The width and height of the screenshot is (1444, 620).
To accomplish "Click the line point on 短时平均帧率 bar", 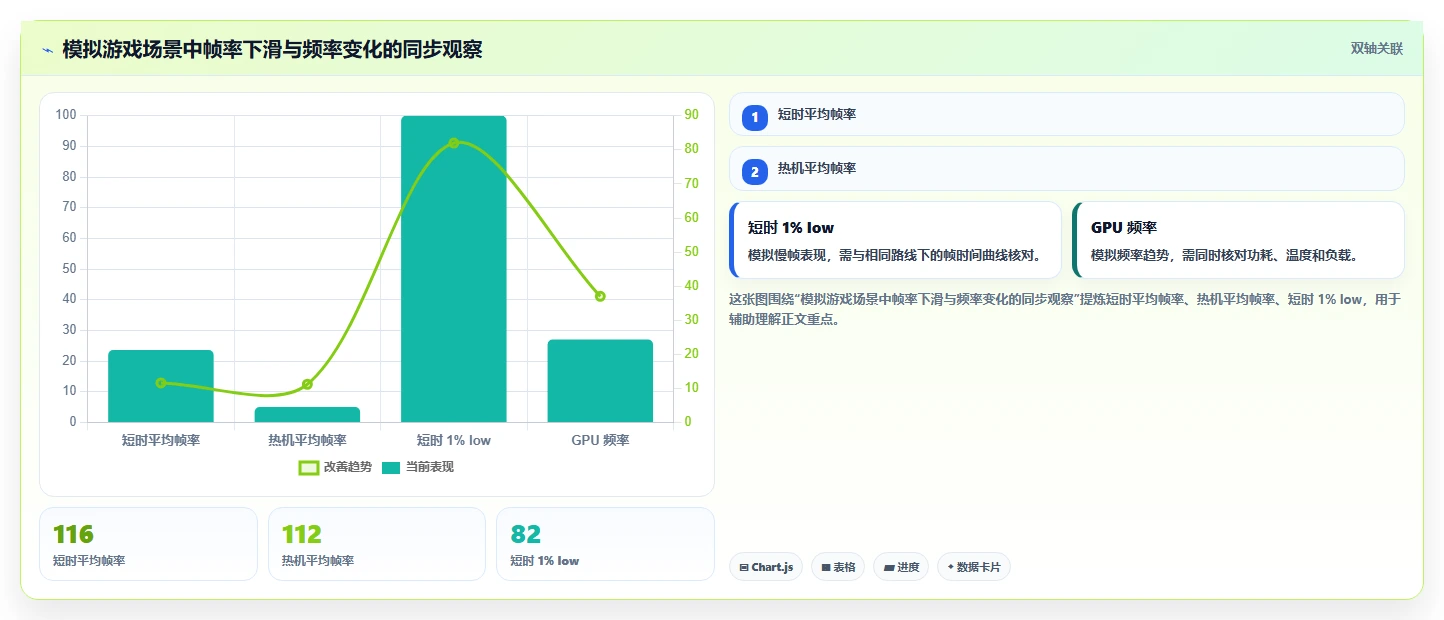I will coord(161,383).
